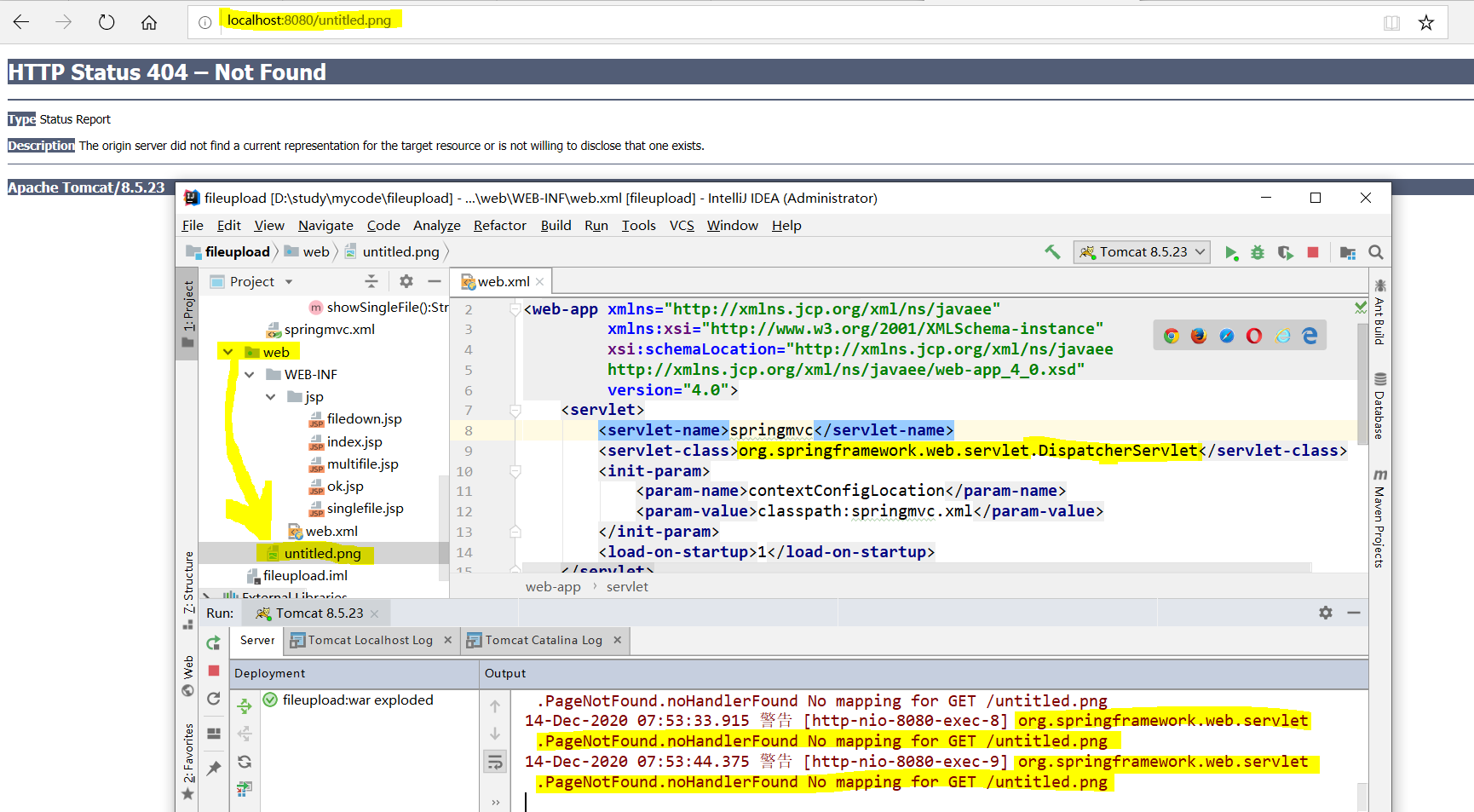
Task: Close the Tomcat Localhost Log tab
Action: pos(448,640)
